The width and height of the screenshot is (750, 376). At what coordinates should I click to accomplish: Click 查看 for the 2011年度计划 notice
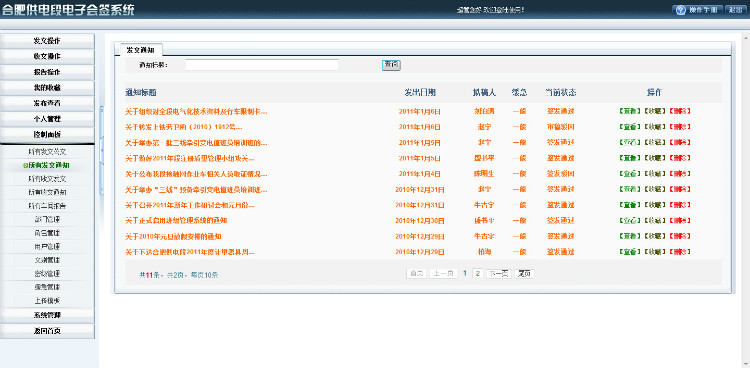629,252
